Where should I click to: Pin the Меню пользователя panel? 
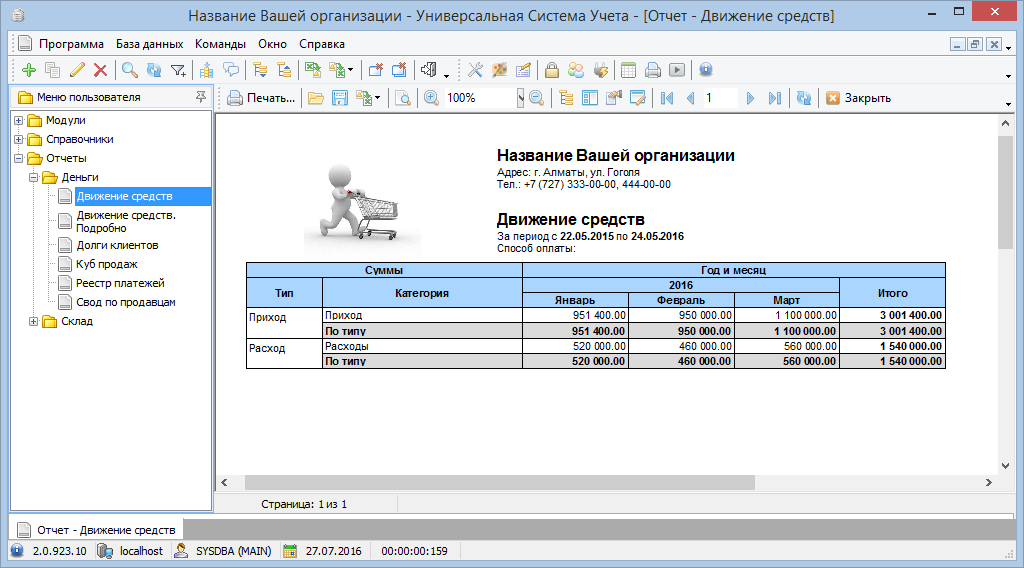coord(201,97)
